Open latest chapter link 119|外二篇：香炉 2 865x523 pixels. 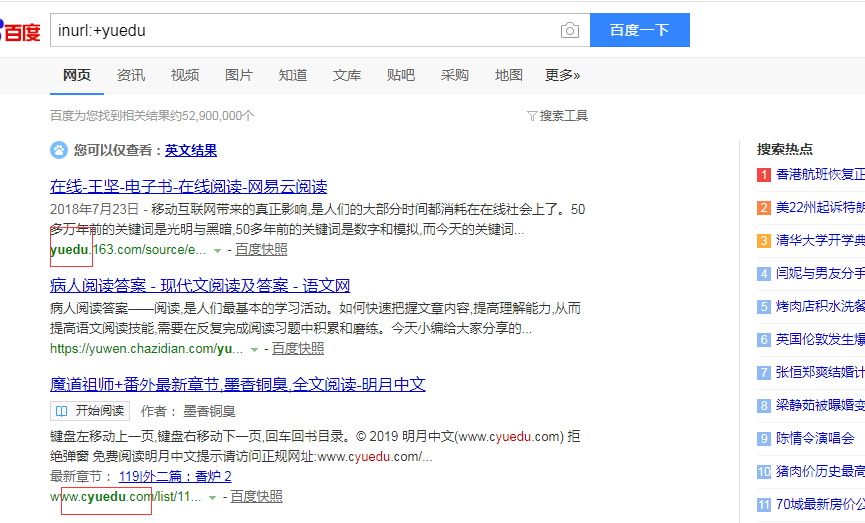click(x=175, y=476)
